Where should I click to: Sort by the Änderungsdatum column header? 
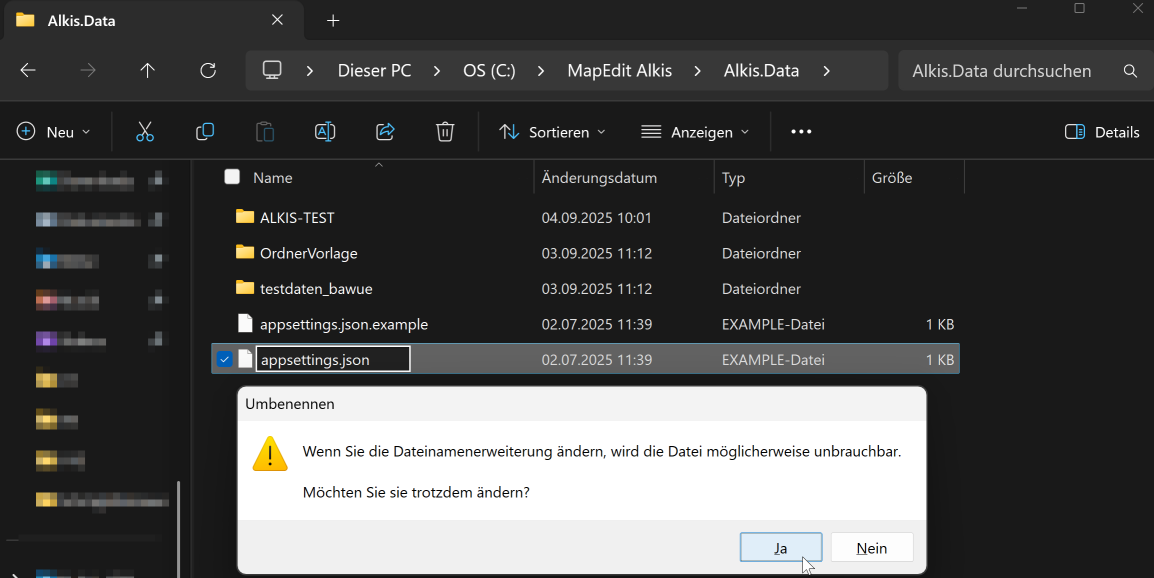click(x=599, y=178)
